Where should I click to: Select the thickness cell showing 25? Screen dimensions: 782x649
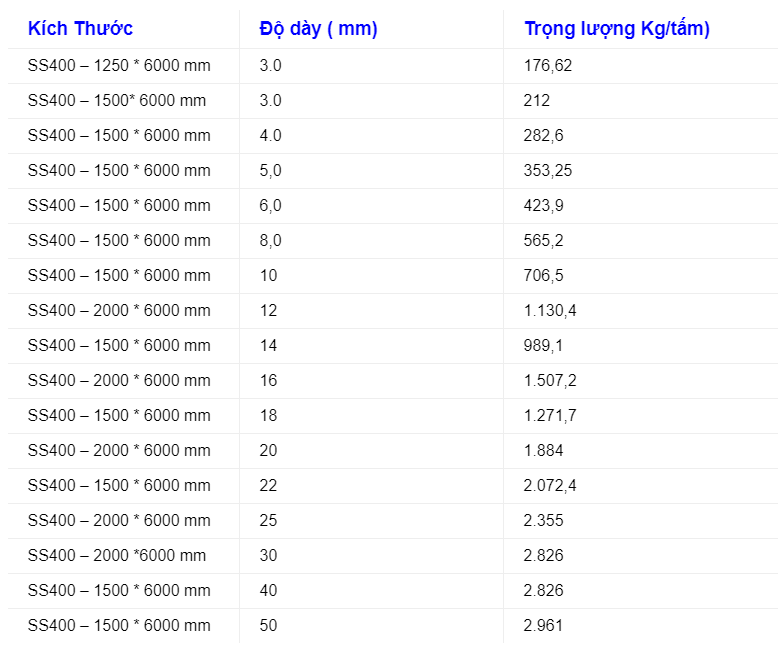[x=268, y=521]
